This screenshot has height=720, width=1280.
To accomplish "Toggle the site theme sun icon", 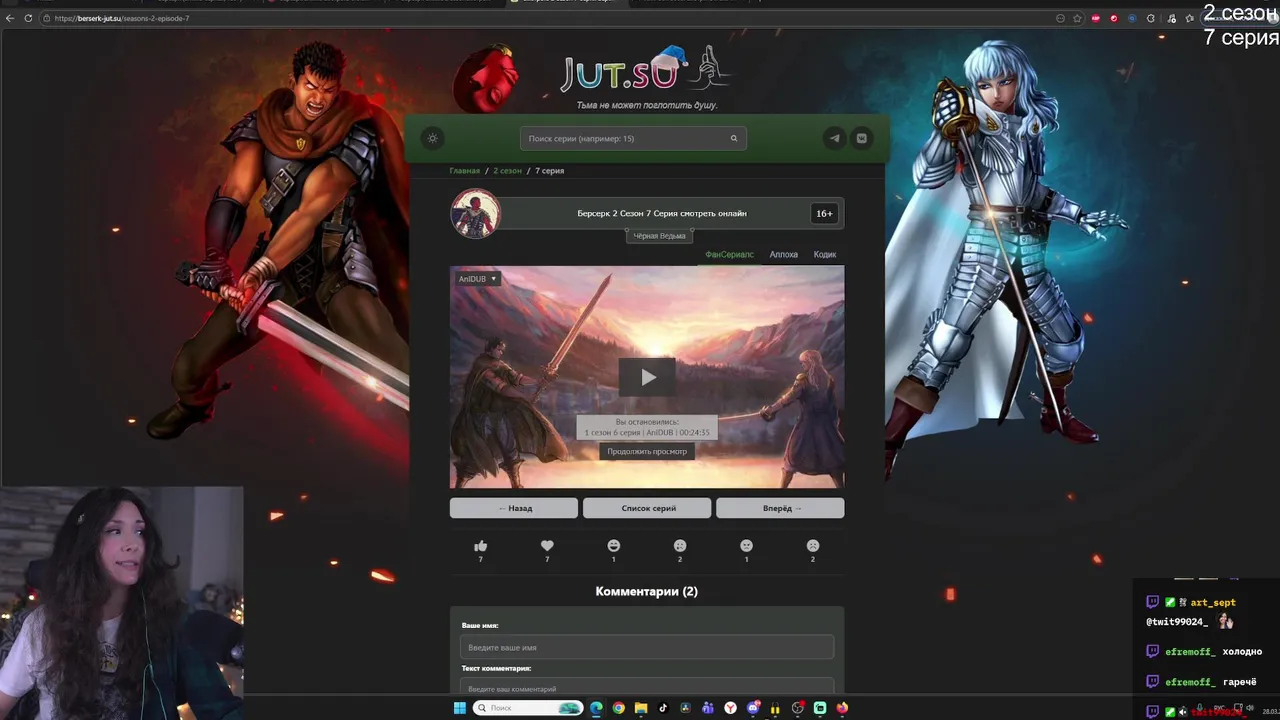I will 432,138.
